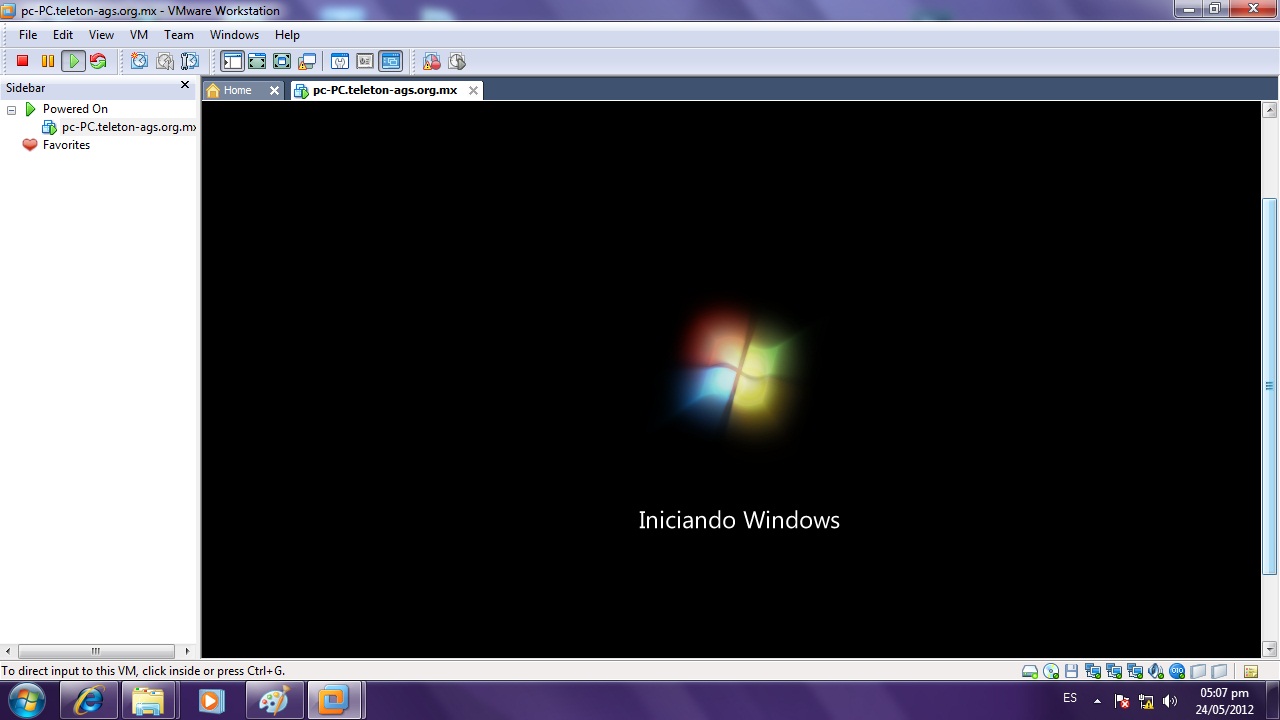Select Favorites in the sidebar

[x=66, y=145]
